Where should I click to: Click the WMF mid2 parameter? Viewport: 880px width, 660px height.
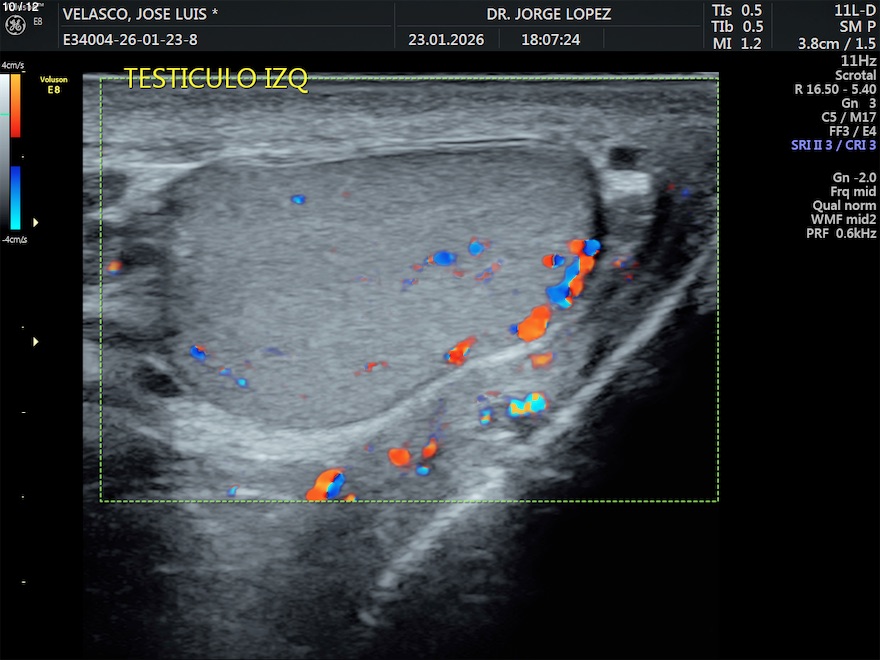[844, 219]
